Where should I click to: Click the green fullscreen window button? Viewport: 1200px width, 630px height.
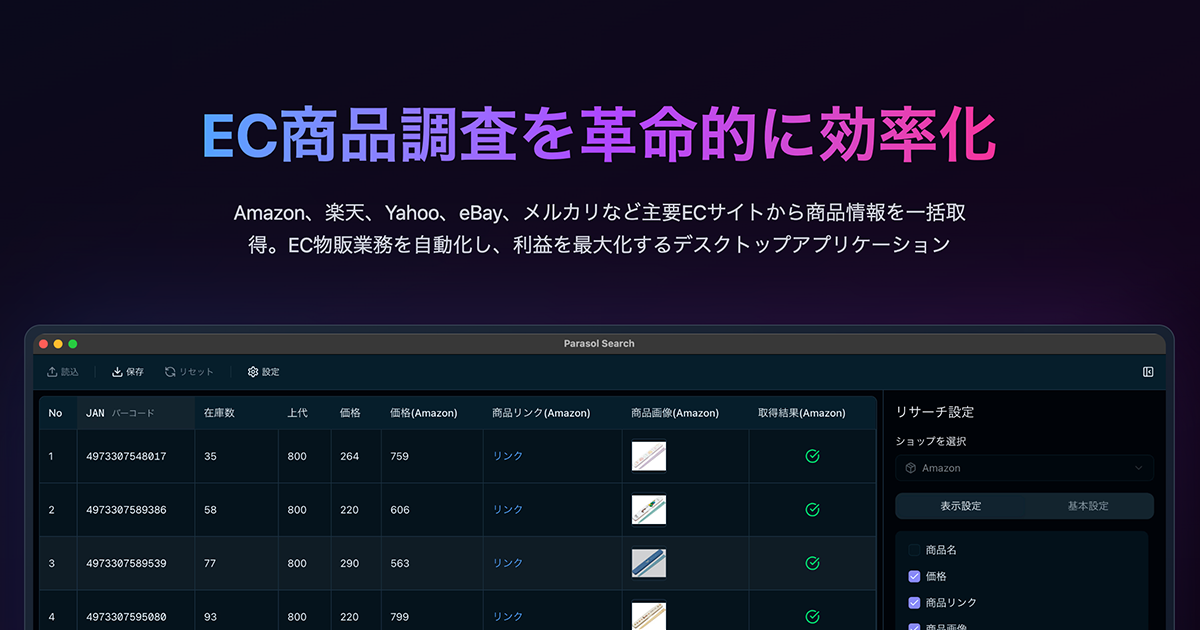coord(73,344)
